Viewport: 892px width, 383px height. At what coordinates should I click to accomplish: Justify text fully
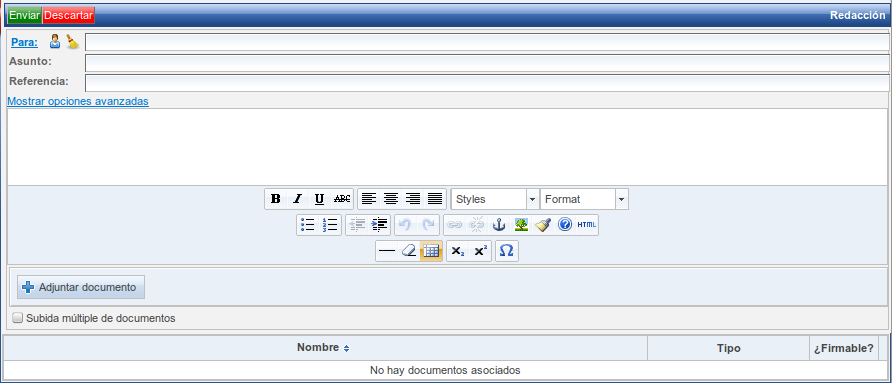(x=435, y=199)
